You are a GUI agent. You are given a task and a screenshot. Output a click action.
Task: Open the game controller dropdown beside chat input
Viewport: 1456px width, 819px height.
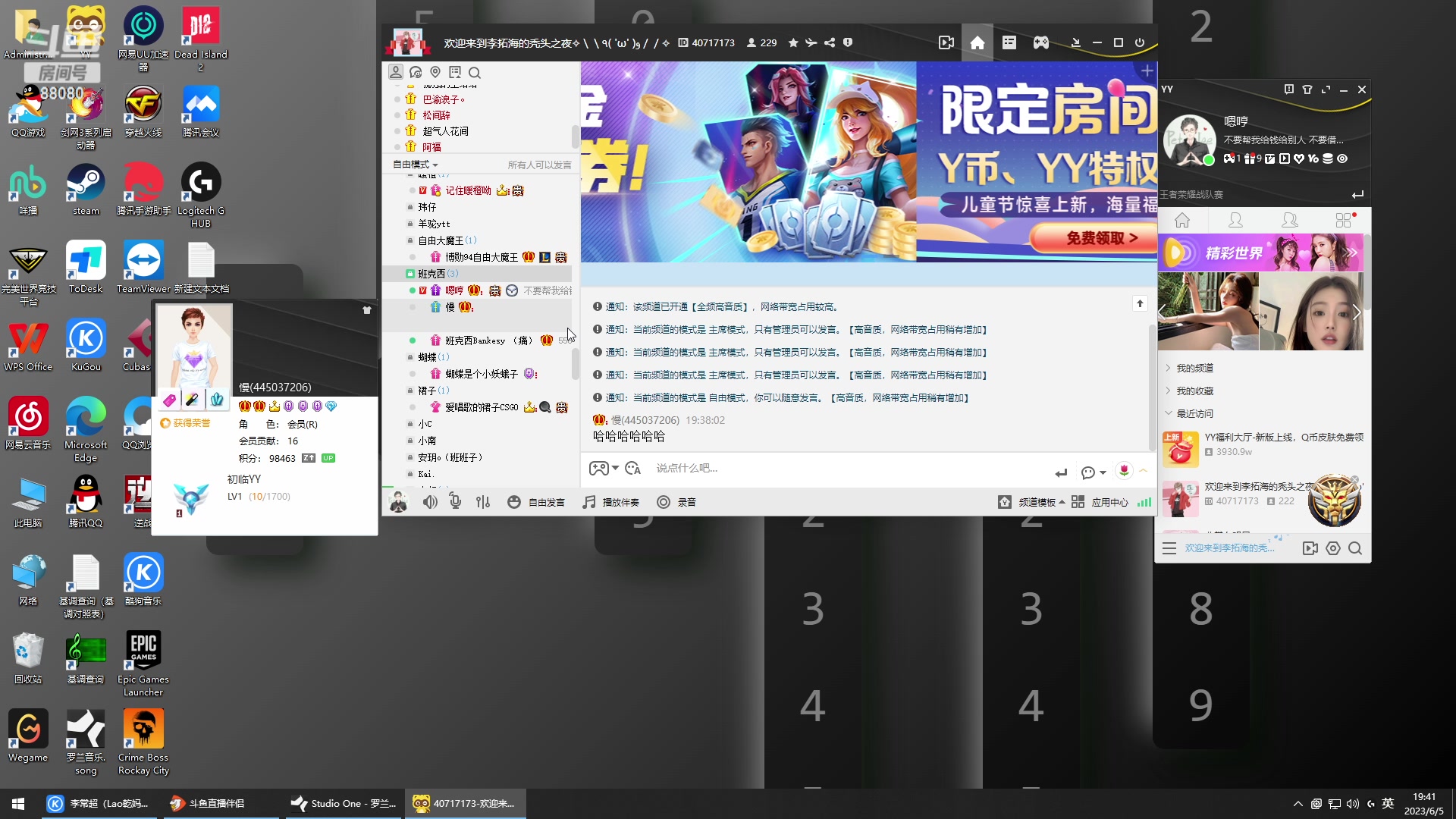point(603,468)
